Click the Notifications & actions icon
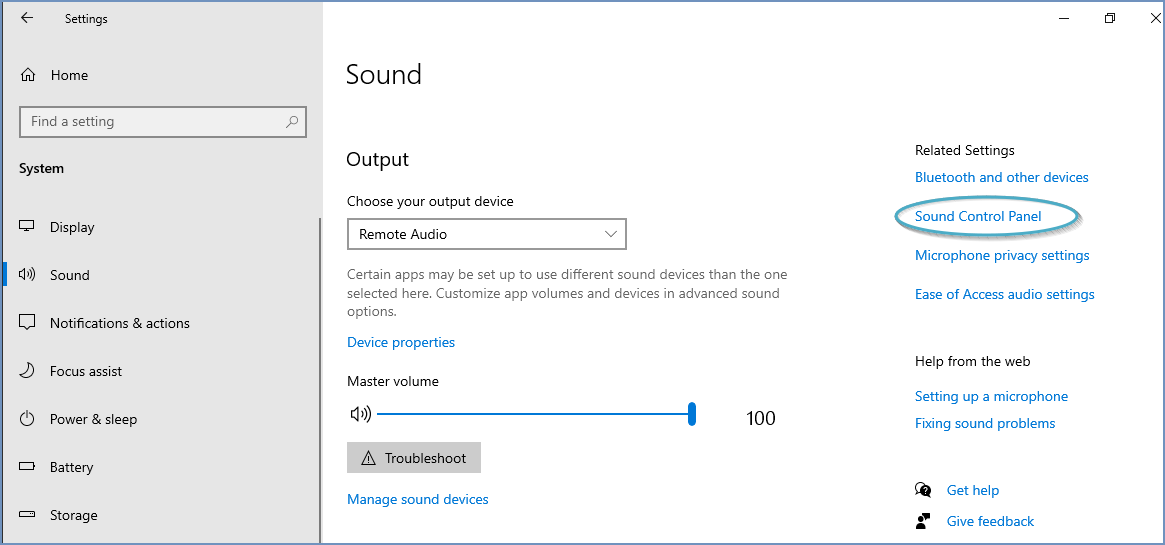This screenshot has height=545, width=1165. [x=28, y=323]
